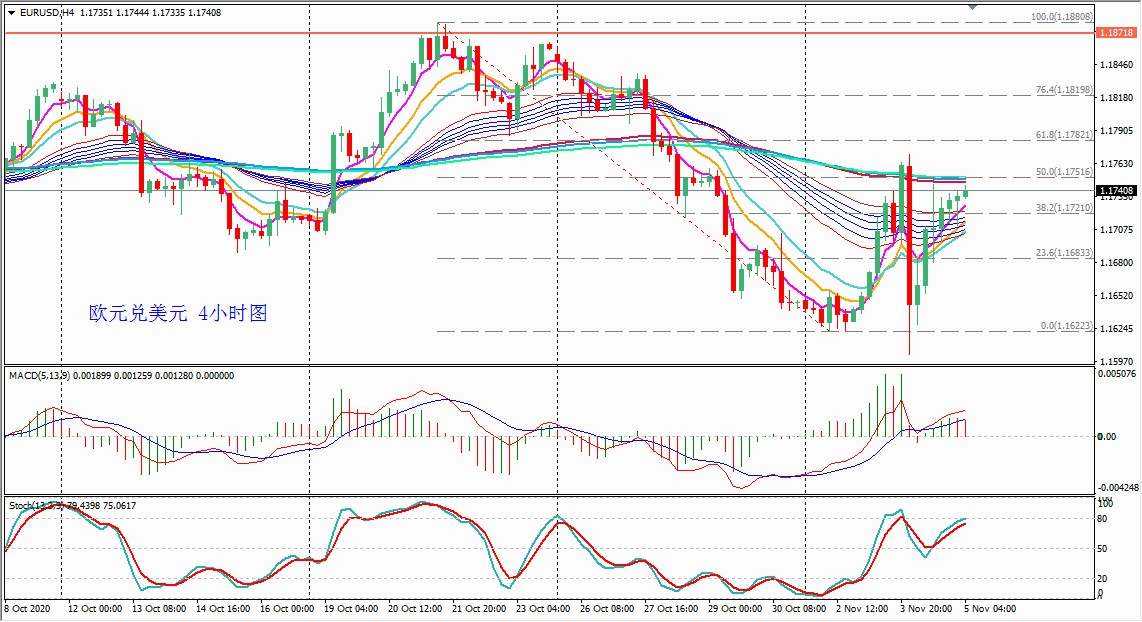1142x622 pixels.
Task: Click the 27 Oct 16:00 time label
Action: pos(672,608)
